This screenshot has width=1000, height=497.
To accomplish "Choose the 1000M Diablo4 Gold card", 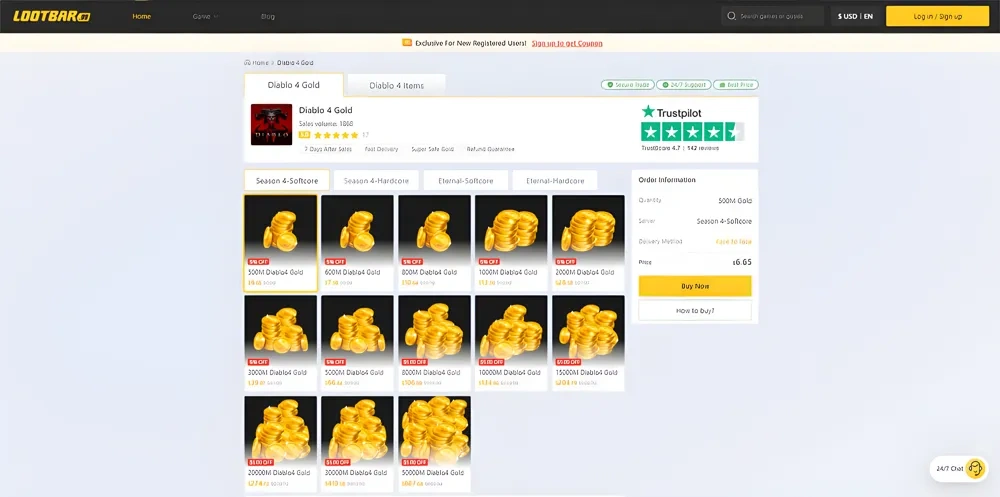I will coord(511,243).
